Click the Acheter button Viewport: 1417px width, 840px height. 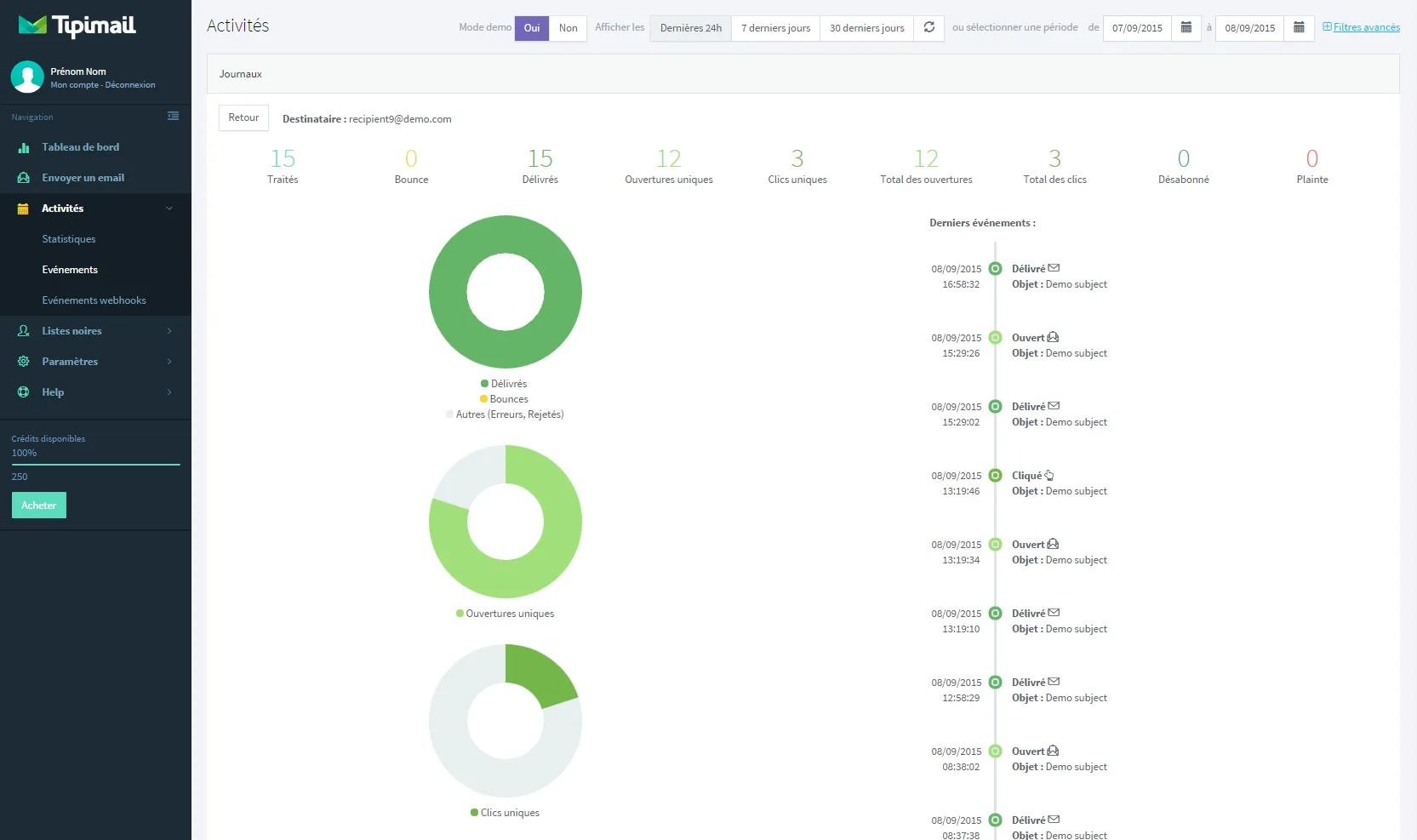coord(39,506)
